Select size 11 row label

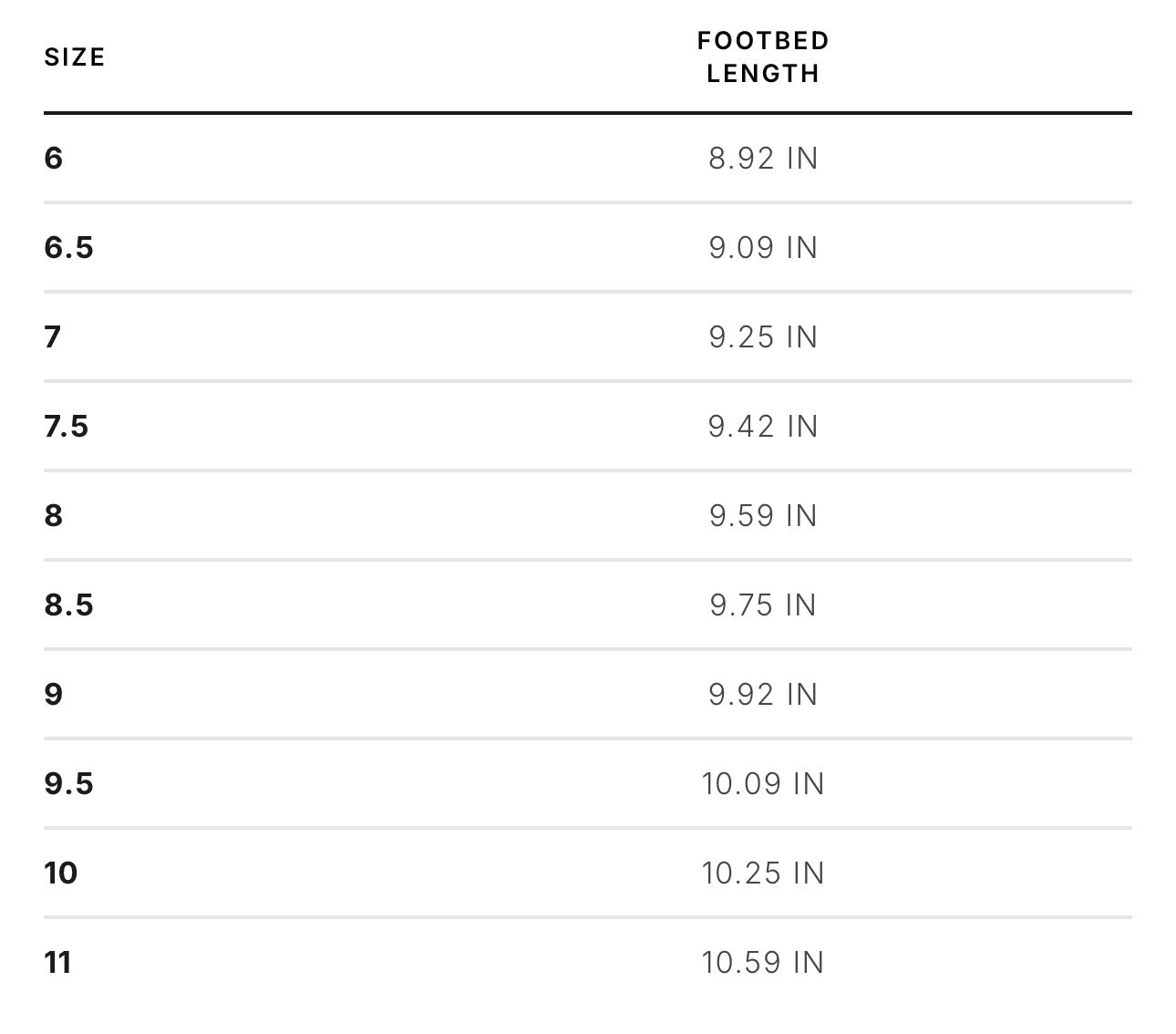(x=57, y=963)
